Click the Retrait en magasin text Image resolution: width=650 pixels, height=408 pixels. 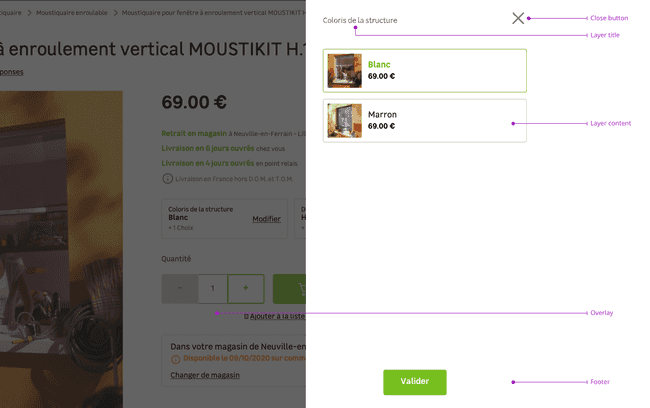tap(194, 132)
